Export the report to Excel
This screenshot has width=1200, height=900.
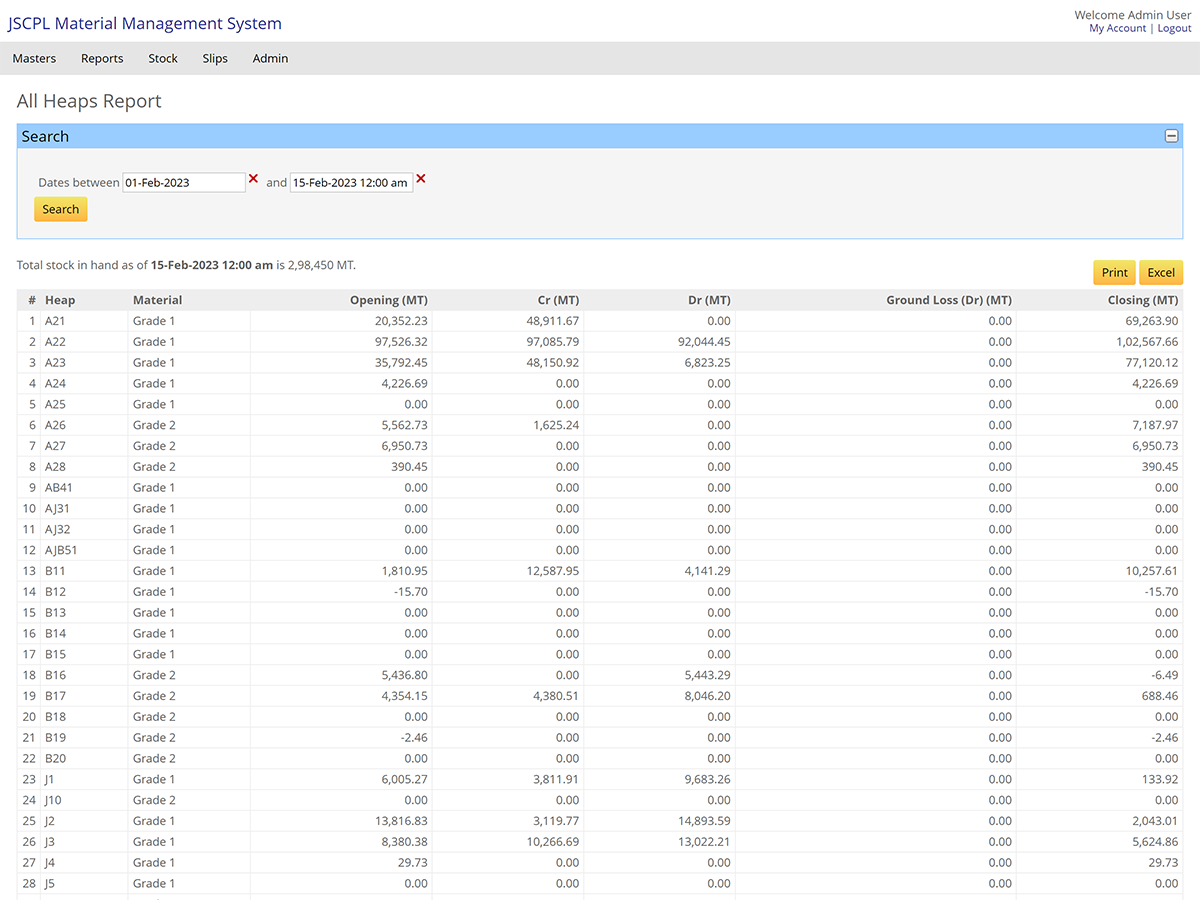[1160, 272]
